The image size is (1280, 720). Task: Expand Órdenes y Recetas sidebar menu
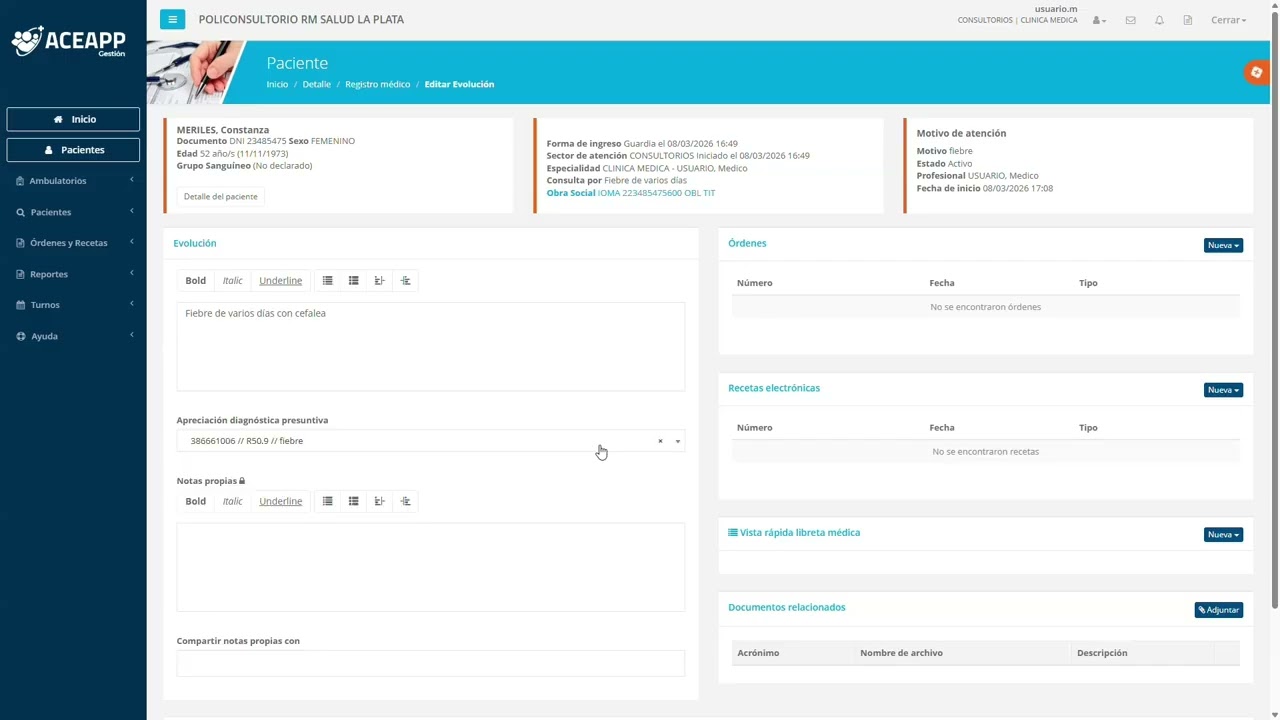73,243
